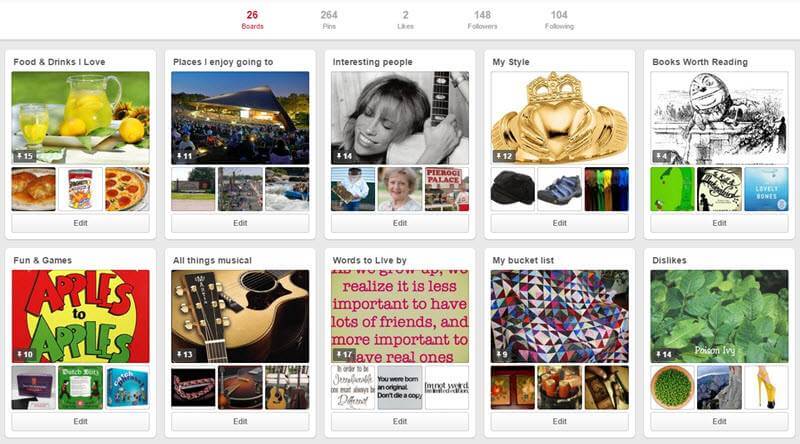This screenshot has width=800, height=444.
Task: Open the Words to Live by board title
Action: pyautogui.click(x=369, y=260)
